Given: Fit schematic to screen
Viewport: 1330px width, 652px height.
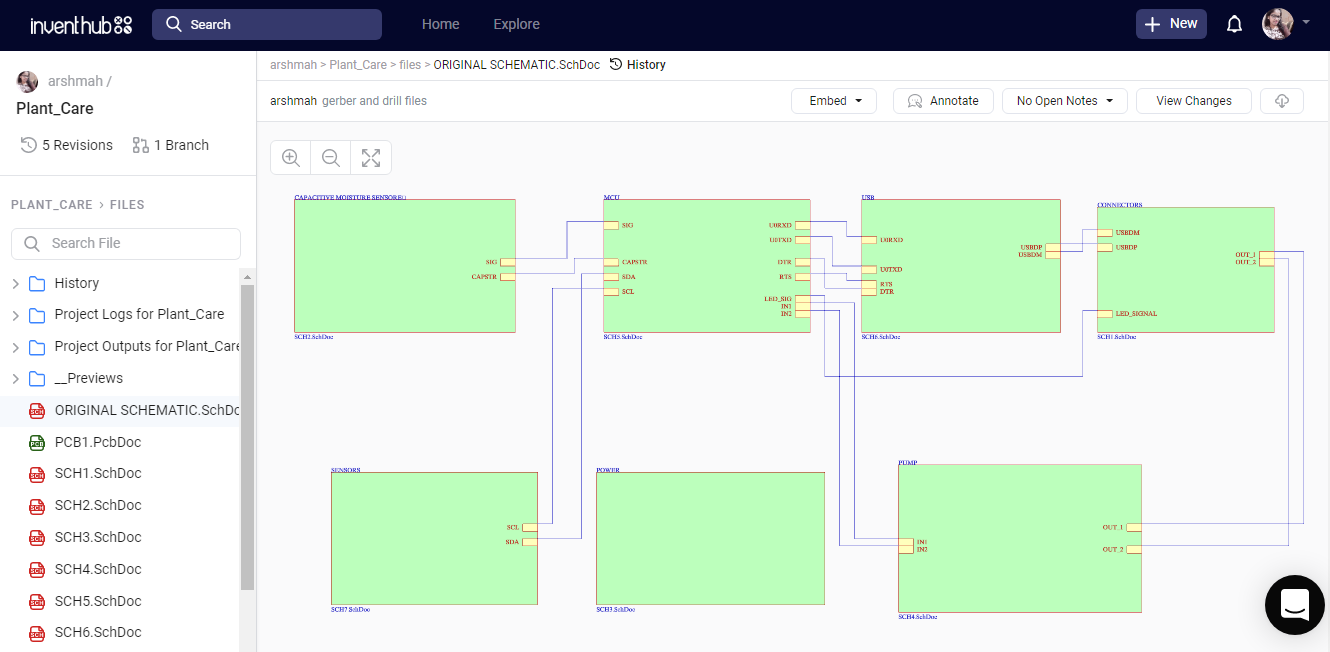Looking at the screenshot, I should pyautogui.click(x=371, y=158).
